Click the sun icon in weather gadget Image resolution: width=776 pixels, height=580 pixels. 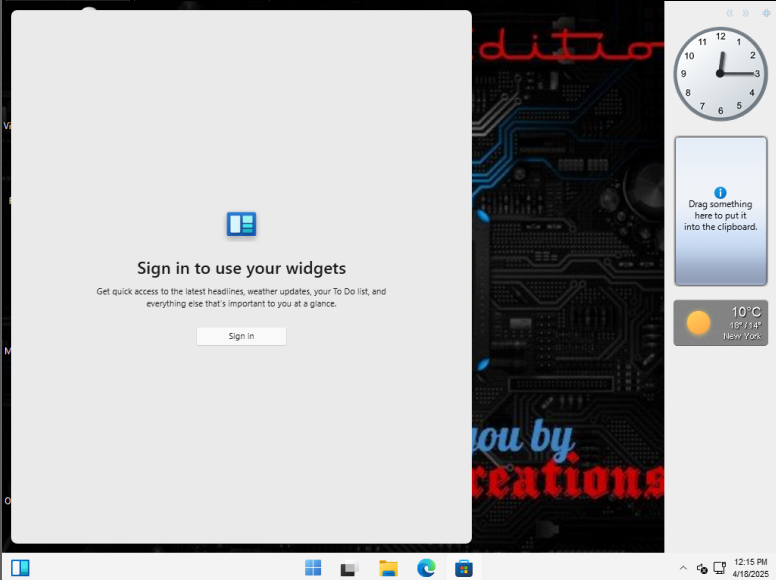[698, 323]
